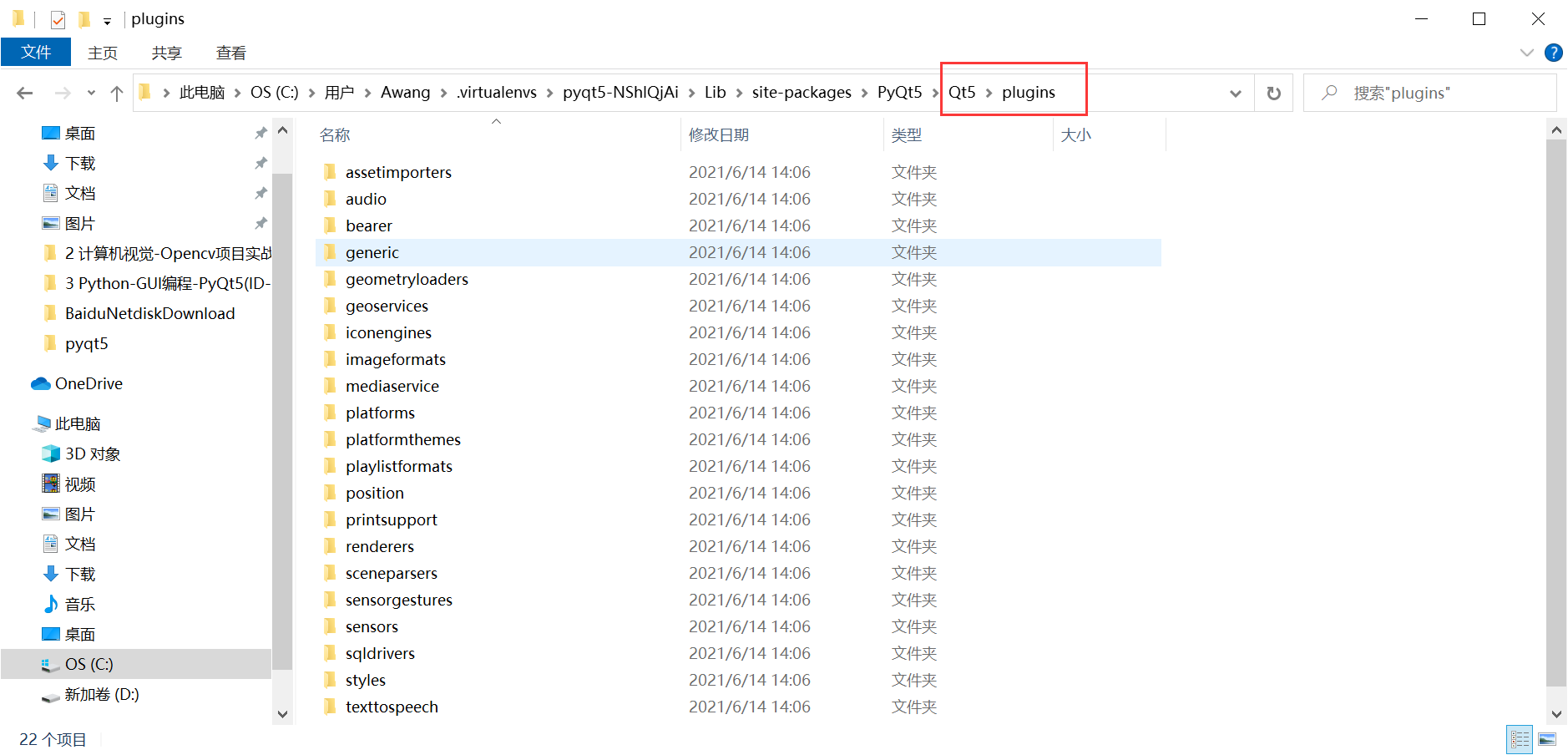Viewport: 1568px width, 755px height.
Task: Click the refresh icon beside the address bar
Action: (x=1272, y=92)
